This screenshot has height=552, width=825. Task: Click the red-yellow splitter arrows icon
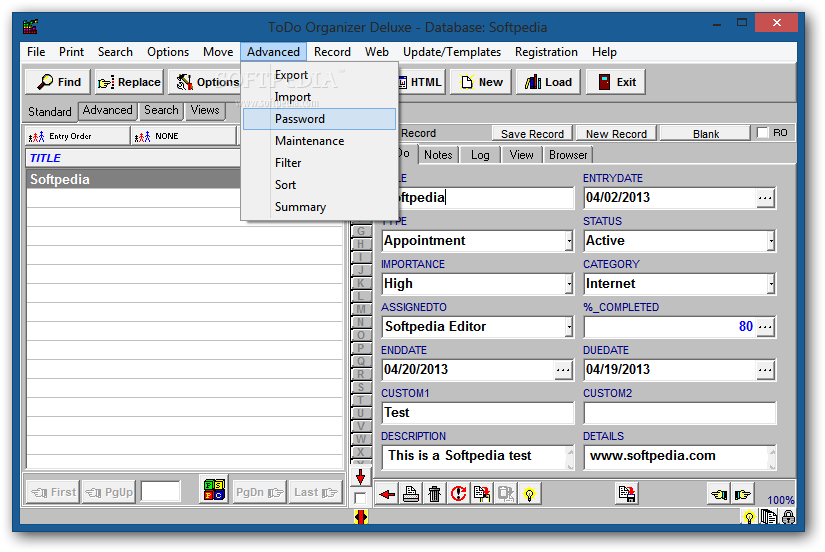click(360, 517)
